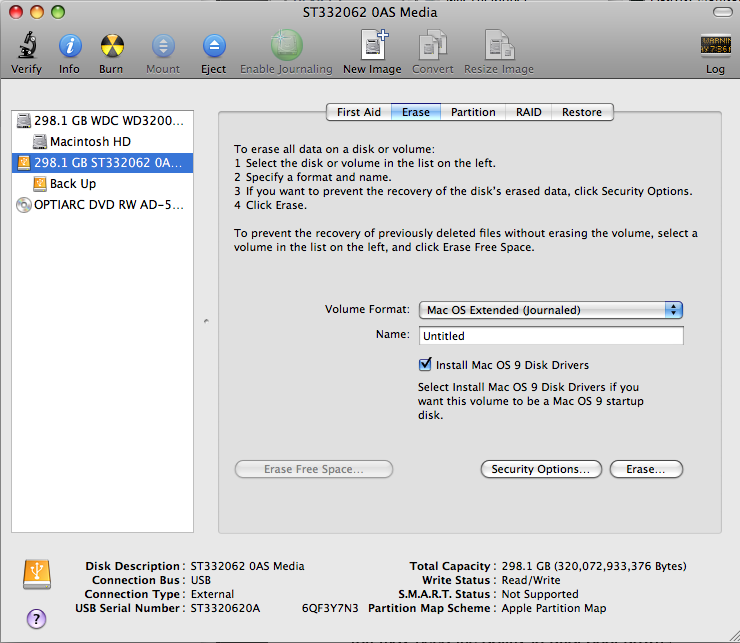
Task: Click the Erase Free Space button
Action: pos(314,469)
